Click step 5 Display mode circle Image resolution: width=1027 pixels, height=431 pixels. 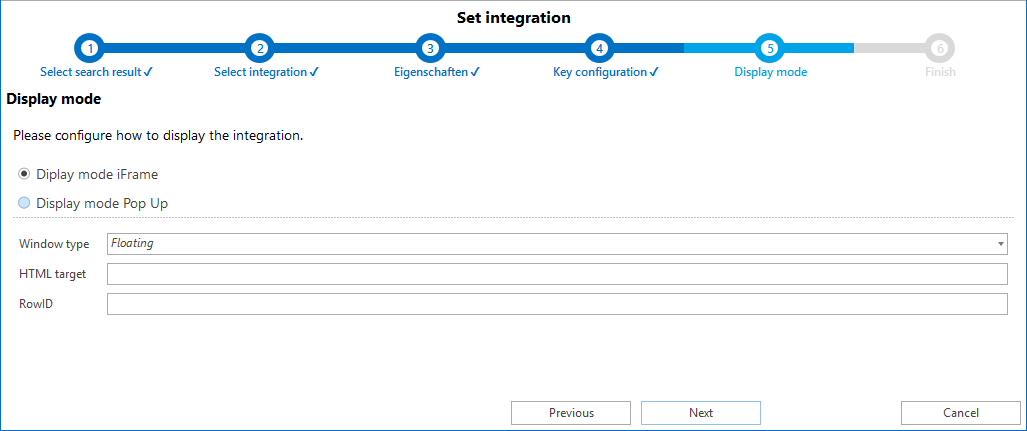pyautogui.click(x=770, y=48)
